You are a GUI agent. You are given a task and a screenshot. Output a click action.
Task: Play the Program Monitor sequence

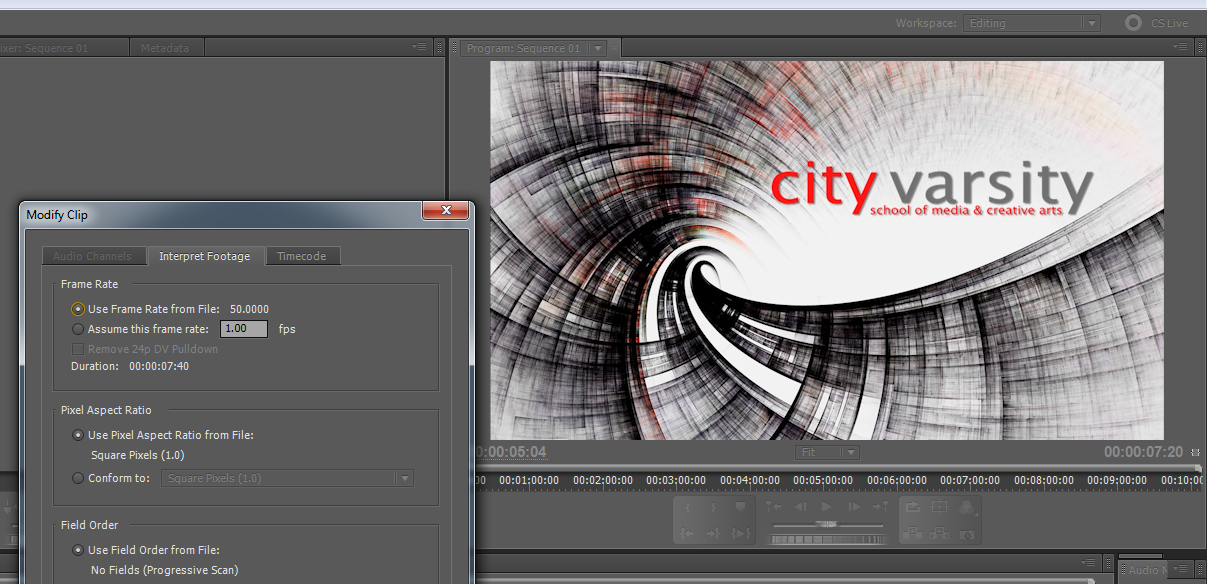pyautogui.click(x=826, y=506)
